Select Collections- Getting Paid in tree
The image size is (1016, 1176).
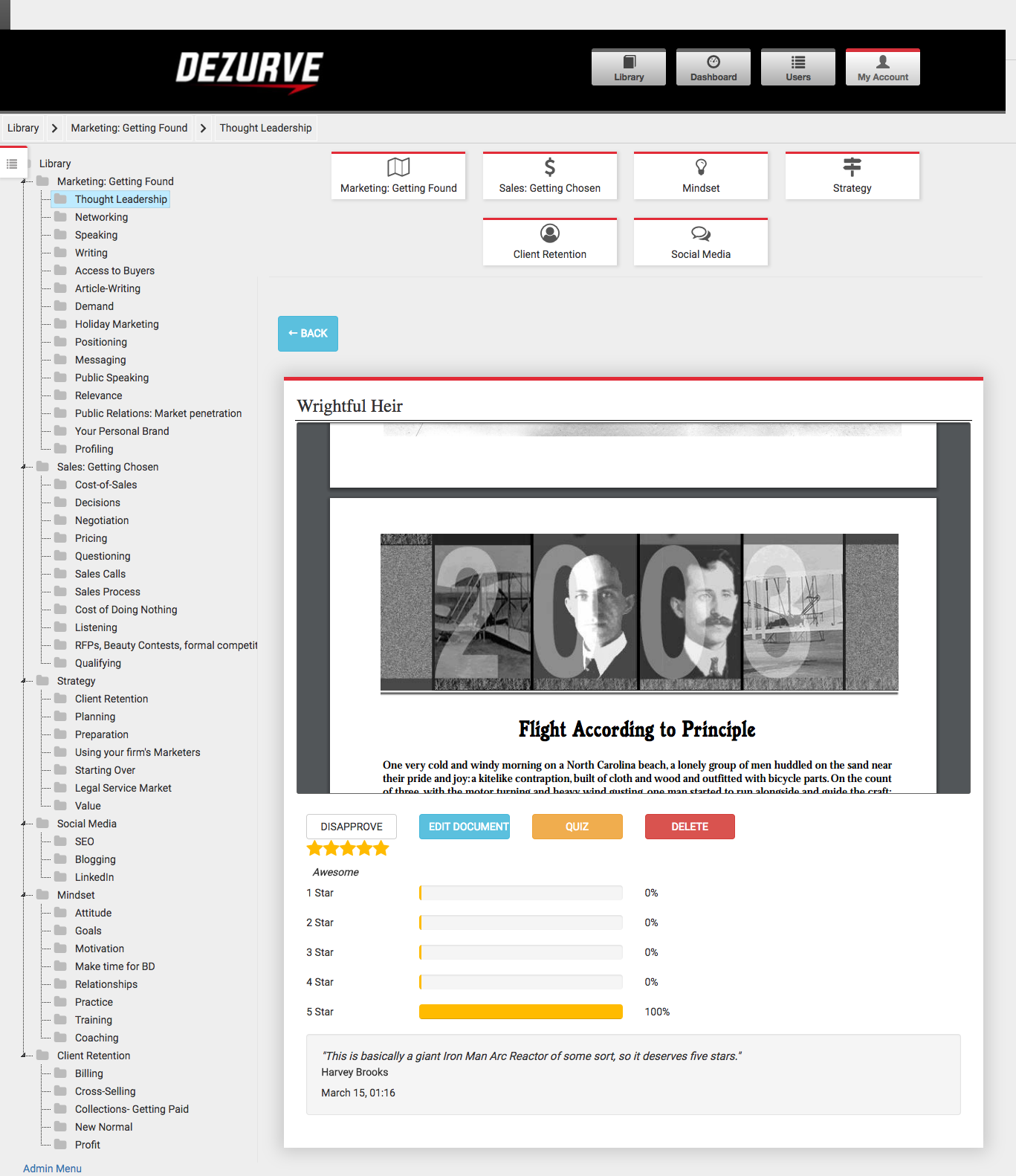(132, 1109)
